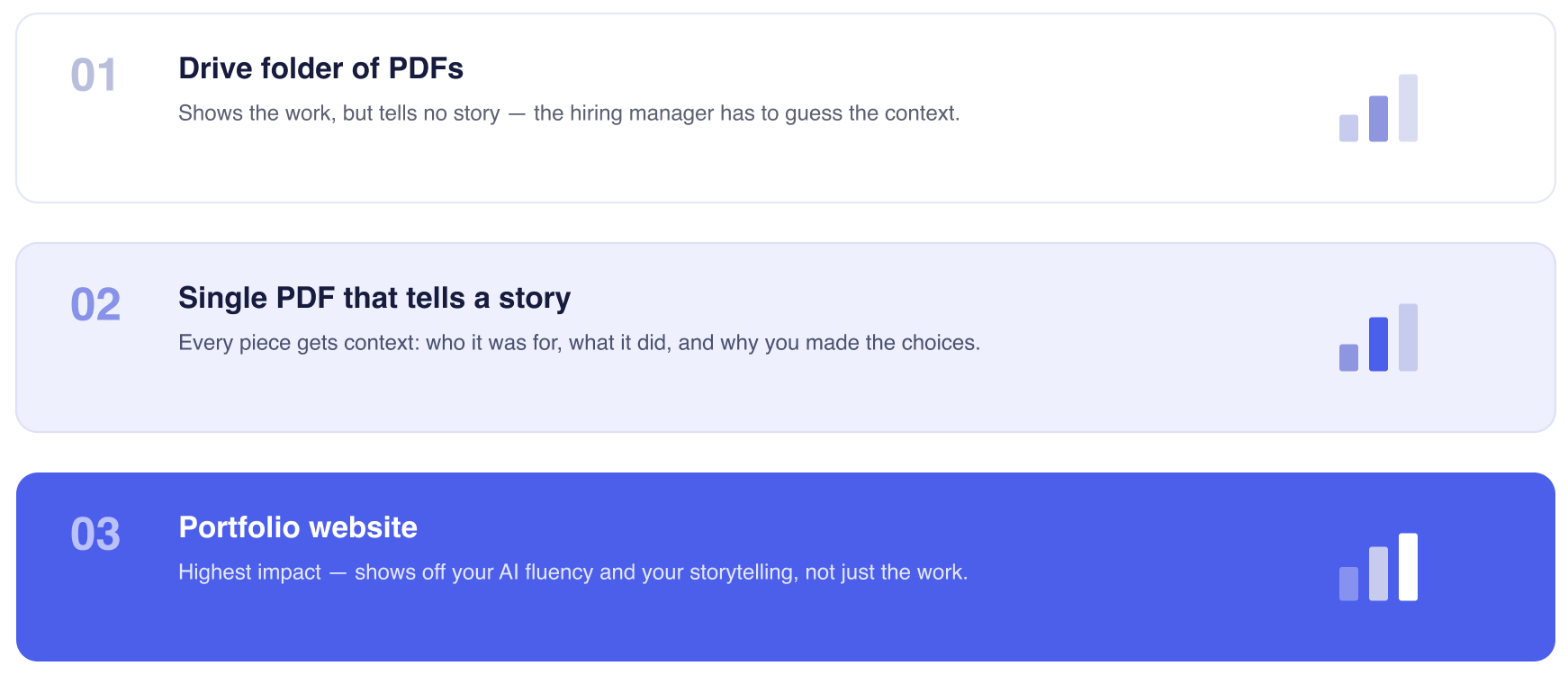The width and height of the screenshot is (1568, 675).
Task: Click the dark middle bar in Single PDF icon
Action: [1378, 344]
